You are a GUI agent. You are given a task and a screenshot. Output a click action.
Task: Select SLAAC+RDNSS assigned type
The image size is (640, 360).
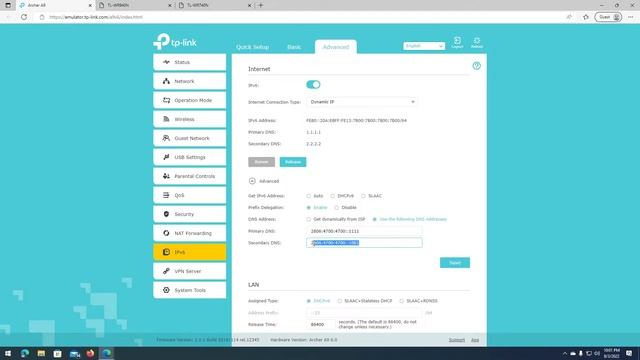pos(402,301)
